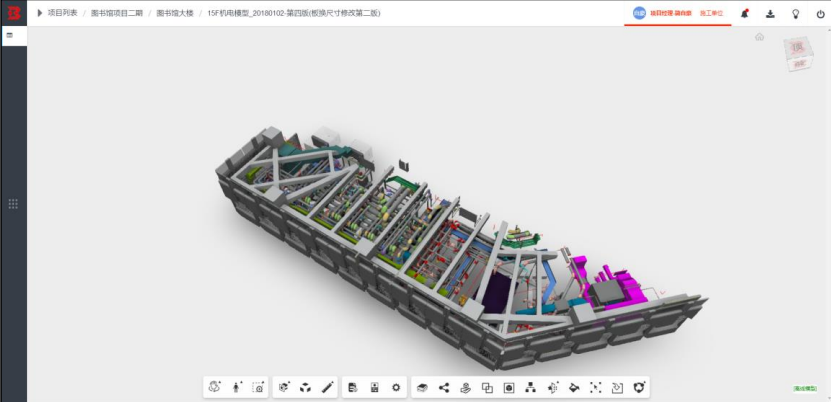Open the hamburger menu in left sidebar
The image size is (831, 402).
(x=10, y=35)
